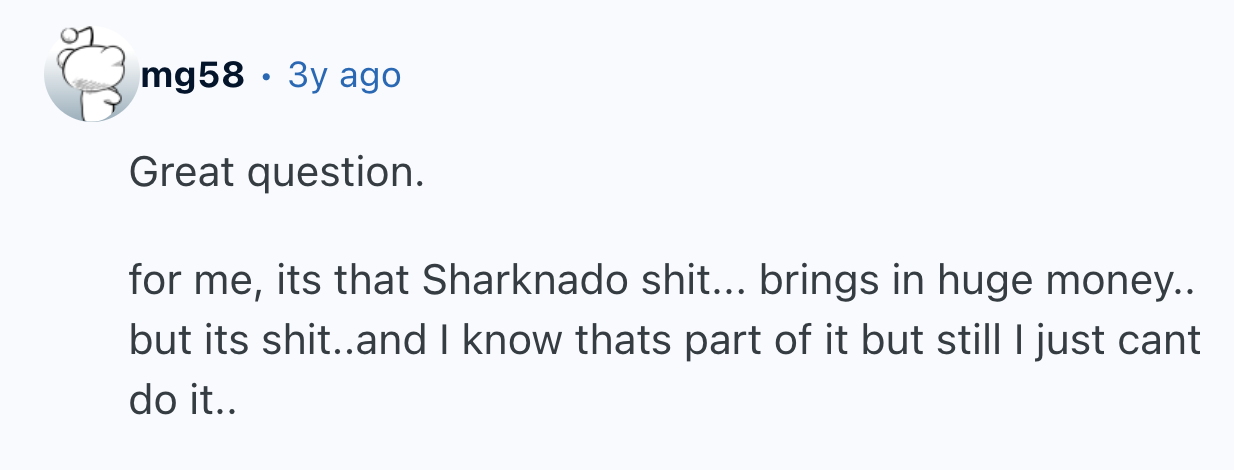Viewport: 1234px width, 470px height.
Task: Click the comment line starting "but its"
Action: (663, 341)
